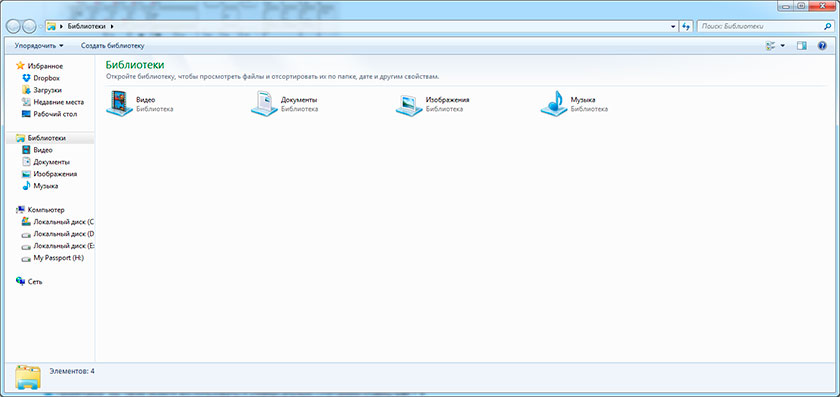
Task: Click the Загрузки folder icon in sidebar
Action: 26,90
